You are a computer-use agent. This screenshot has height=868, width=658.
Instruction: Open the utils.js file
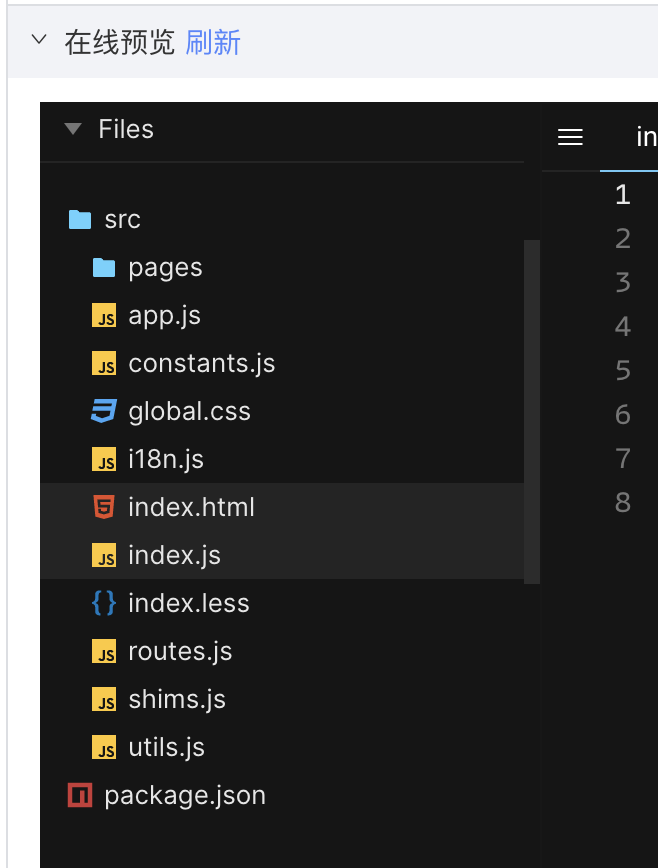pyautogui.click(x=167, y=747)
